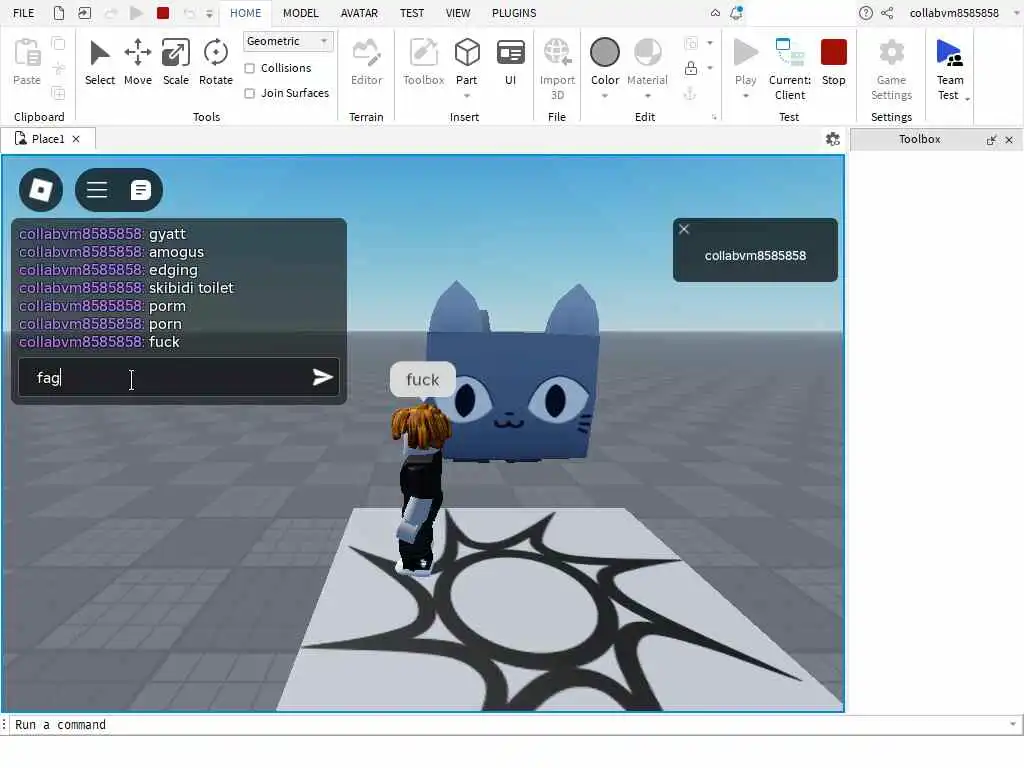Click the Color swatch circle
Viewport: 1024px width, 768px height.
[605, 52]
